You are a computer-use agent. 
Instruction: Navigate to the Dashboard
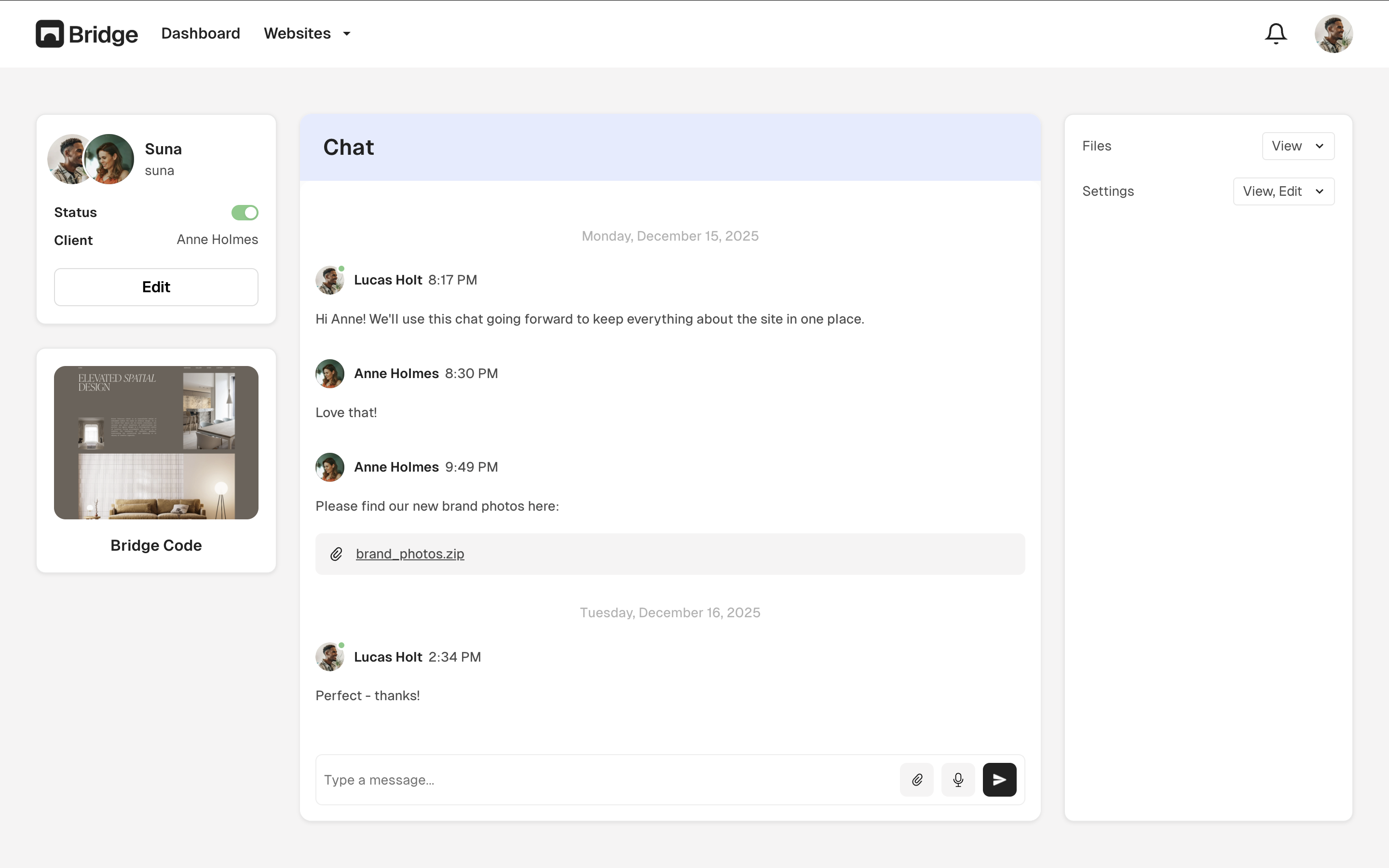(x=200, y=33)
